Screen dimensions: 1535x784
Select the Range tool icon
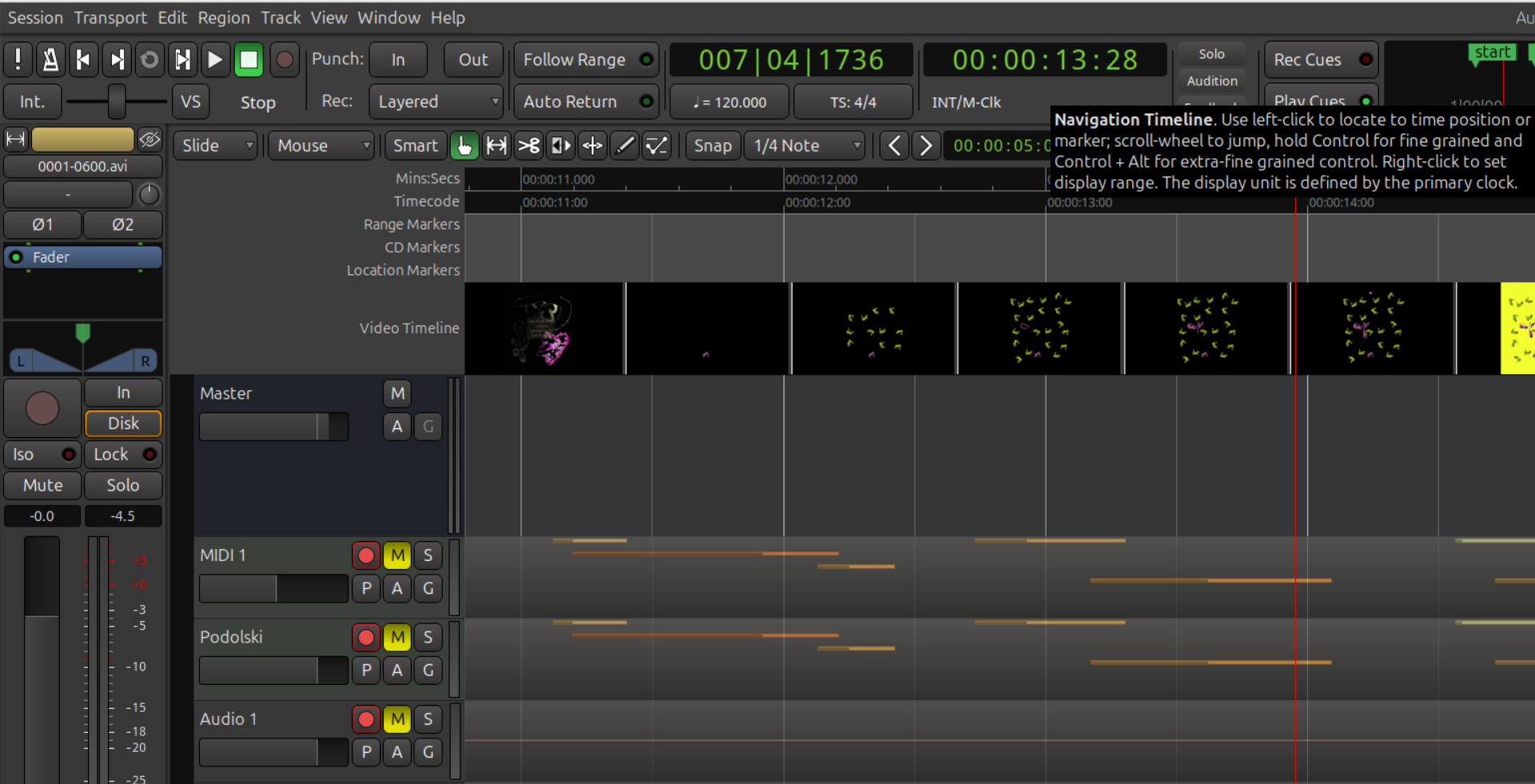(496, 145)
